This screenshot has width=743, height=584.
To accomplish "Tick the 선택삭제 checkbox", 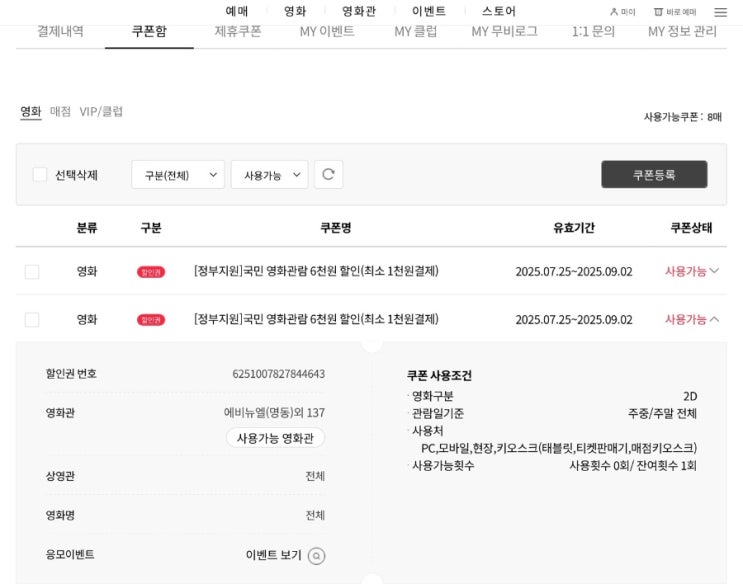I will pyautogui.click(x=40, y=174).
